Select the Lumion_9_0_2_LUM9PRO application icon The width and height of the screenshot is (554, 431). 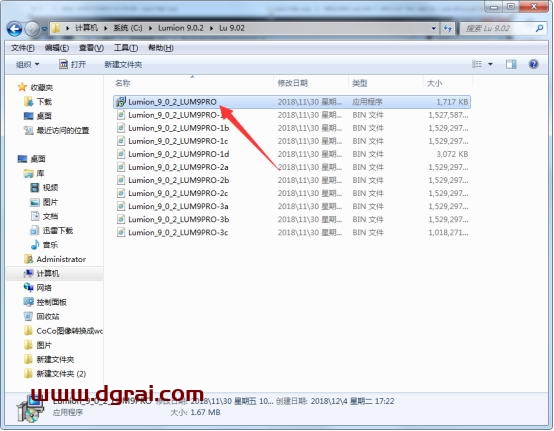coord(121,102)
